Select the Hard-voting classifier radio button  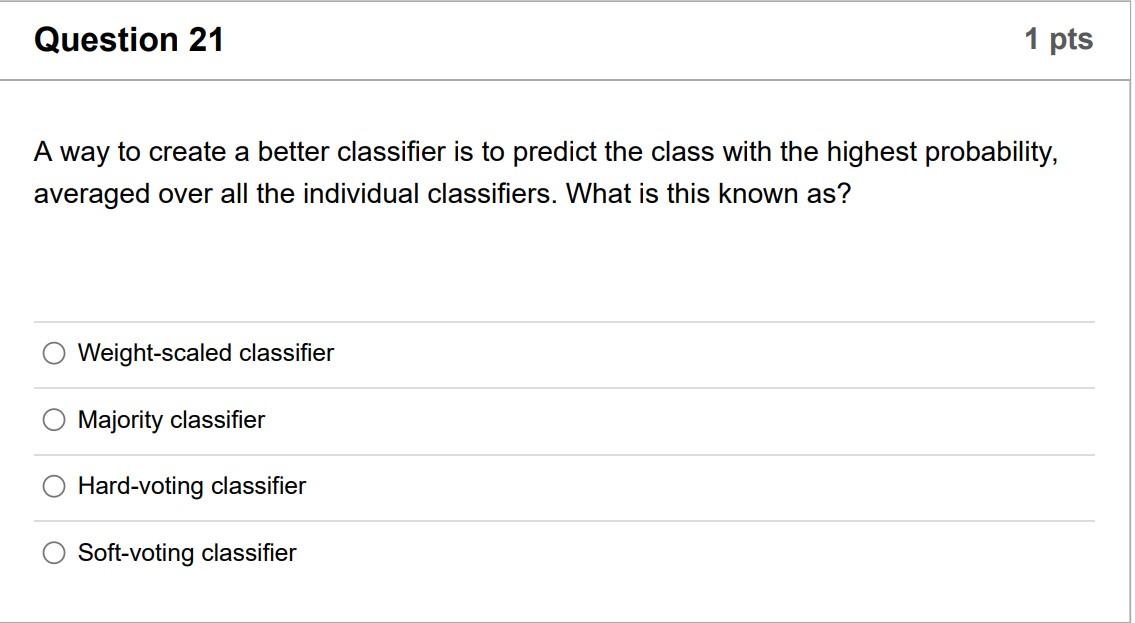click(53, 485)
